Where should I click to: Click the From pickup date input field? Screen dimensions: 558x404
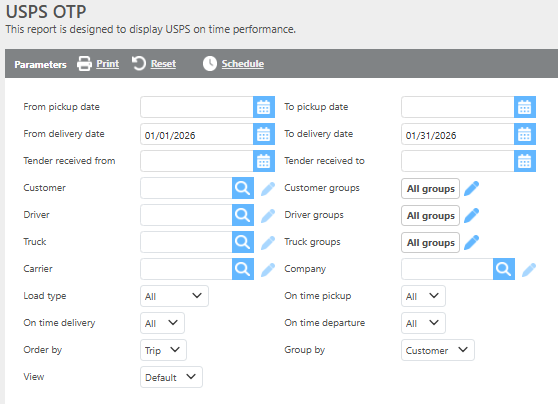(x=197, y=107)
